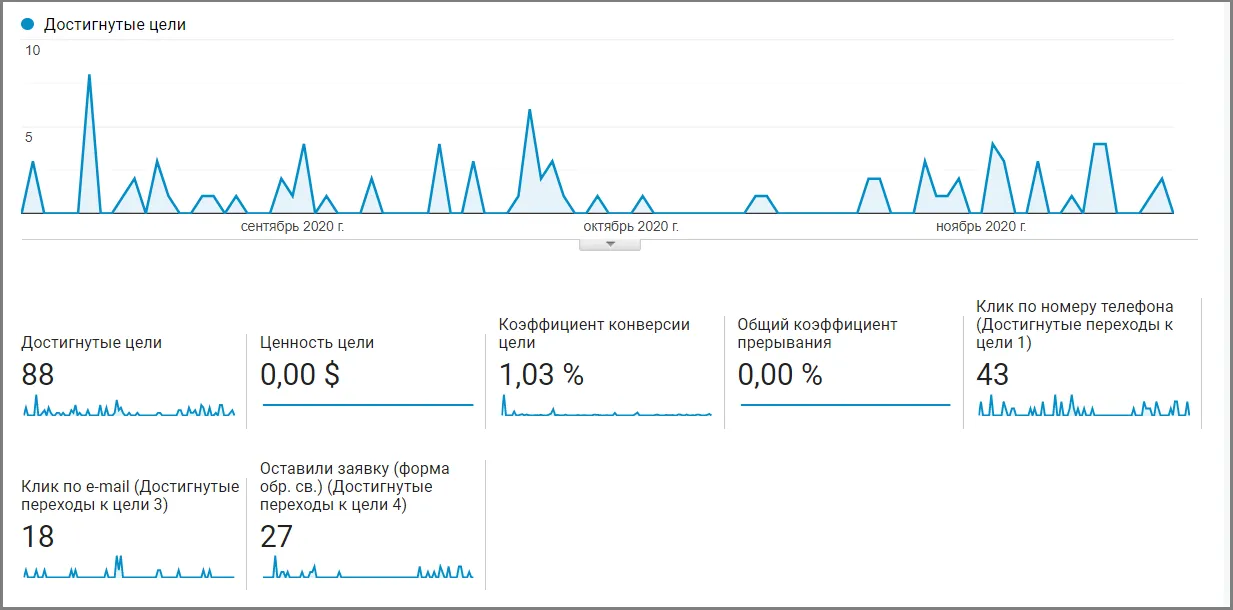Click the Достигнутые цели chart legend label
The height and width of the screenshot is (610, 1233).
click(114, 24)
